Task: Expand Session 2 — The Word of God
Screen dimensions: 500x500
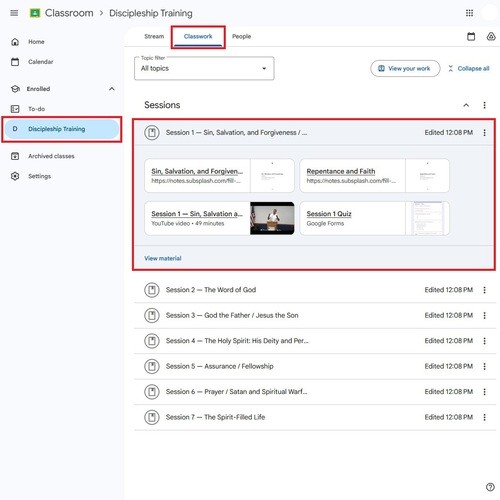Action: coord(315,290)
